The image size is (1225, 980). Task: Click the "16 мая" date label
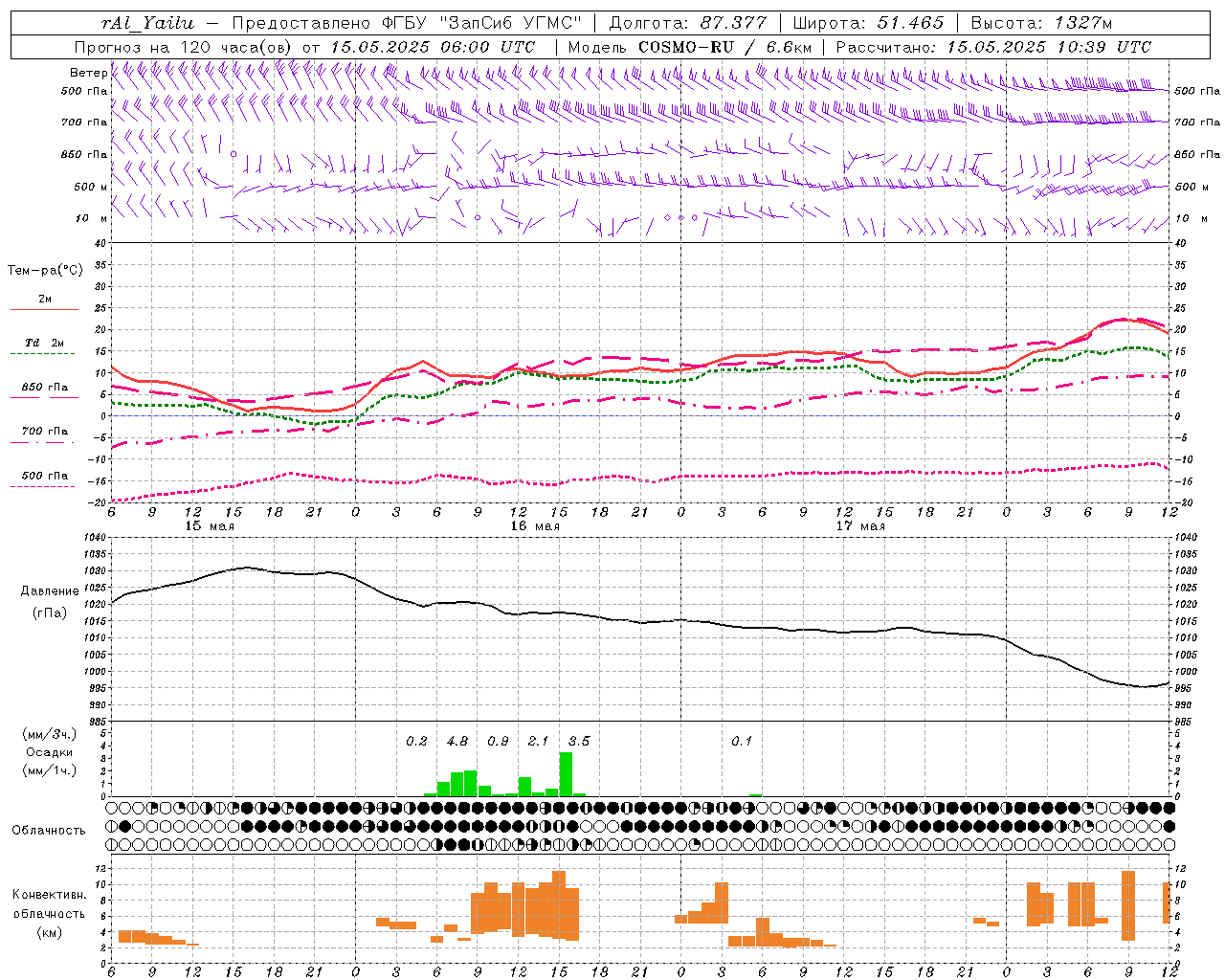click(535, 526)
